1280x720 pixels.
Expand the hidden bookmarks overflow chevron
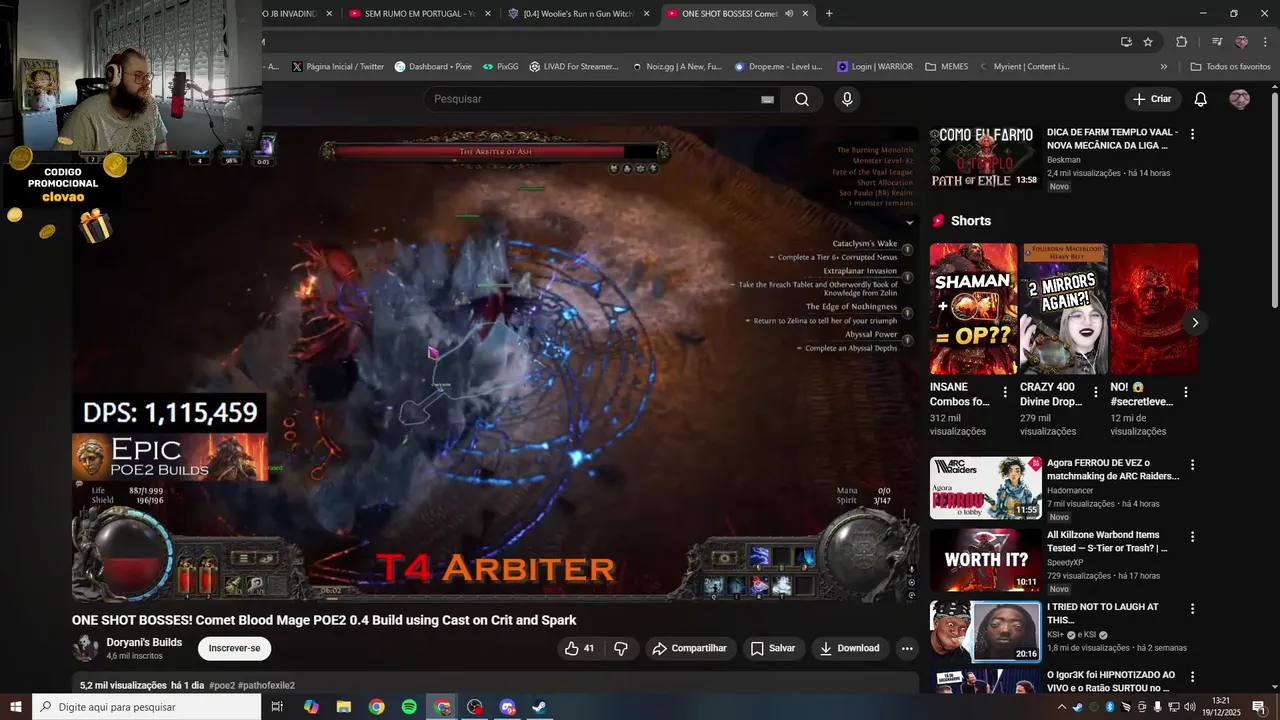coord(1163,67)
